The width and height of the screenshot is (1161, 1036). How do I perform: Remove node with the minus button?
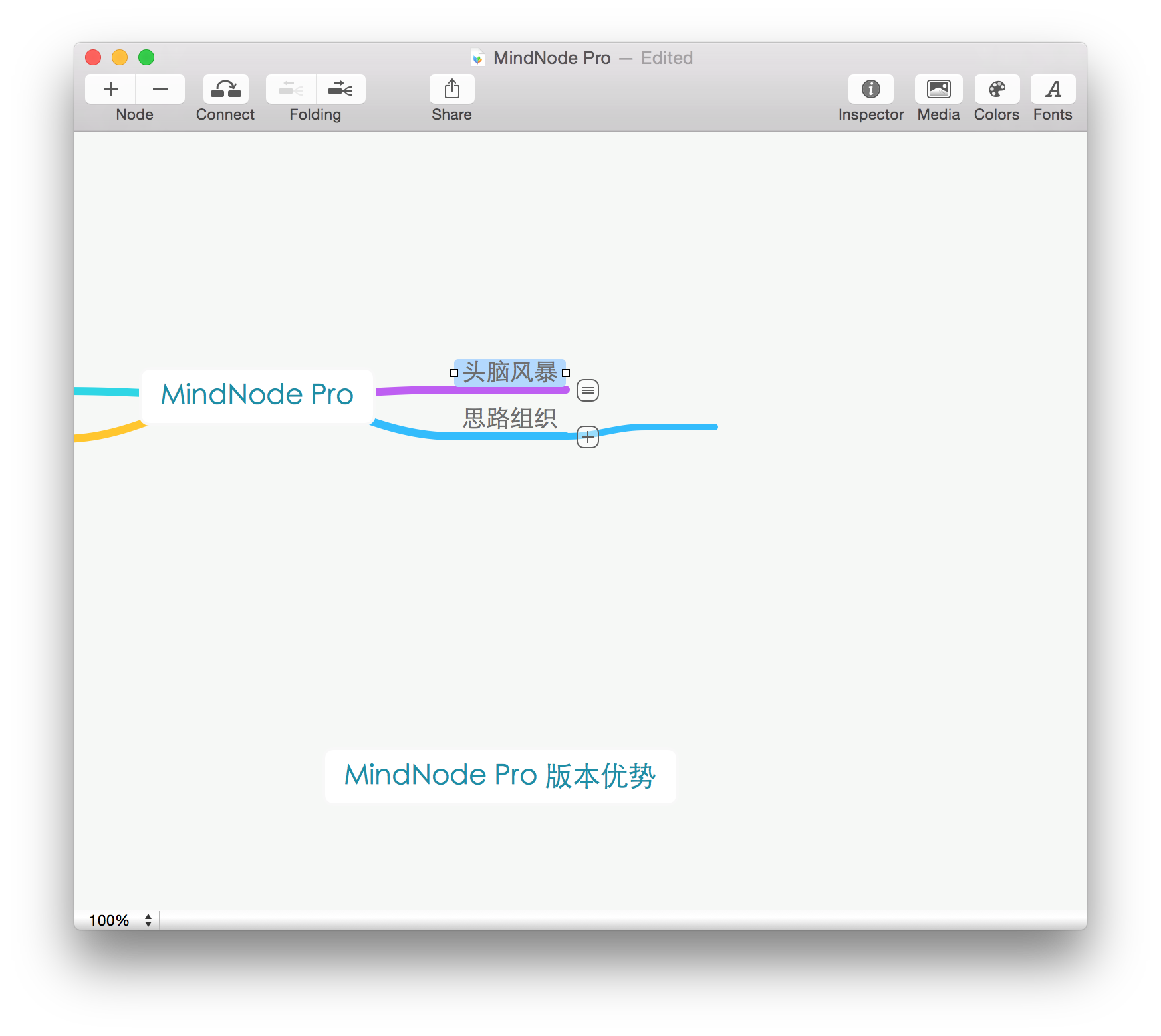pyautogui.click(x=160, y=89)
